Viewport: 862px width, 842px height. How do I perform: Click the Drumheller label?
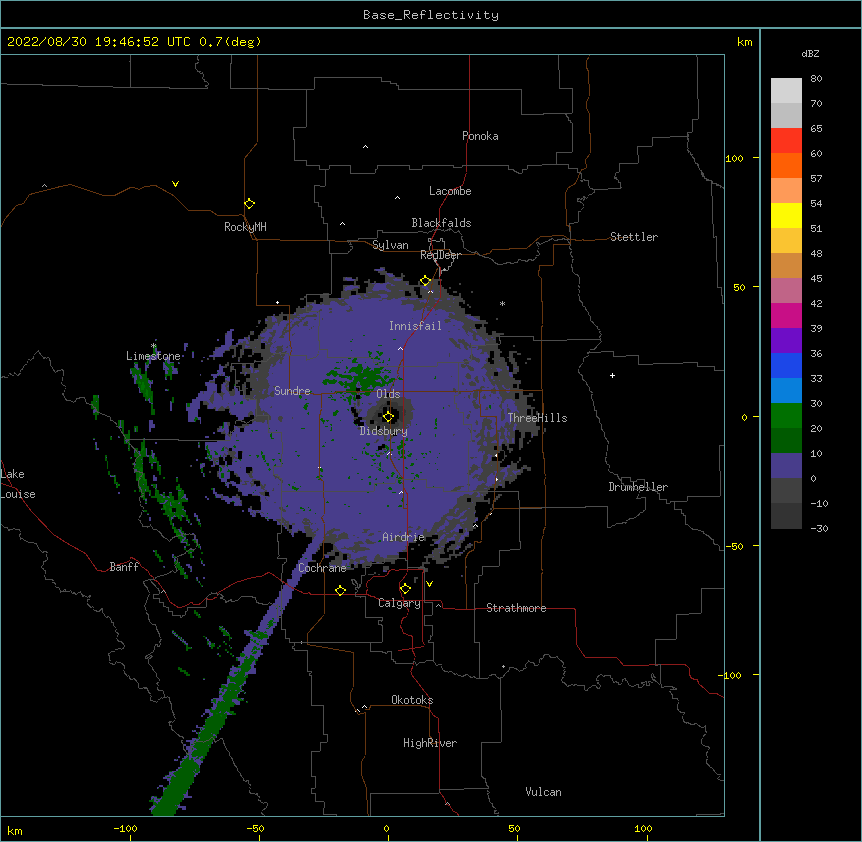pos(638,487)
